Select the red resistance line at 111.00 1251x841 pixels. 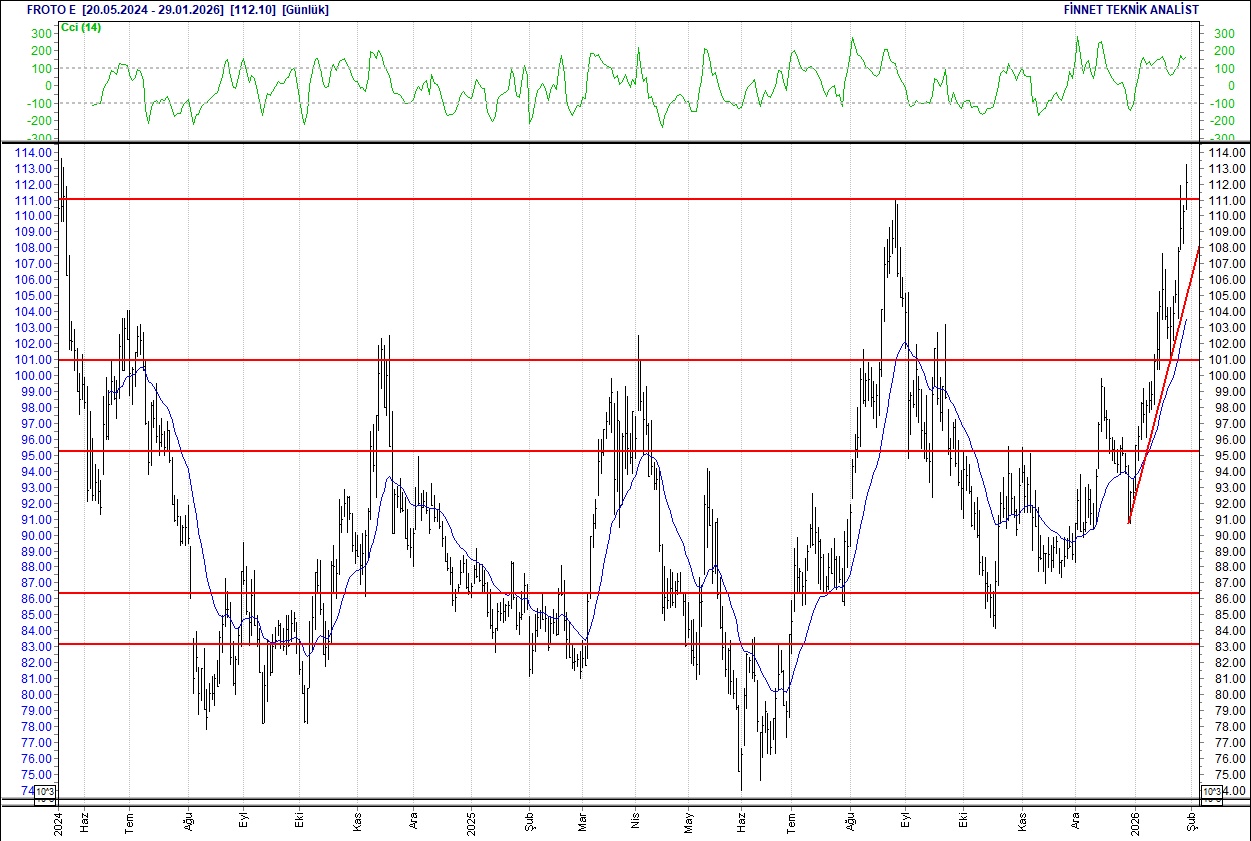point(600,199)
